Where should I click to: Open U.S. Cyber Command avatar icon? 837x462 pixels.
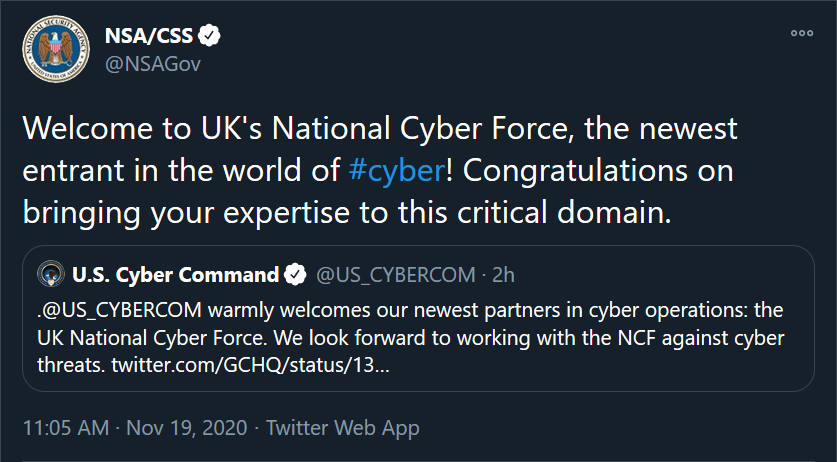51,274
